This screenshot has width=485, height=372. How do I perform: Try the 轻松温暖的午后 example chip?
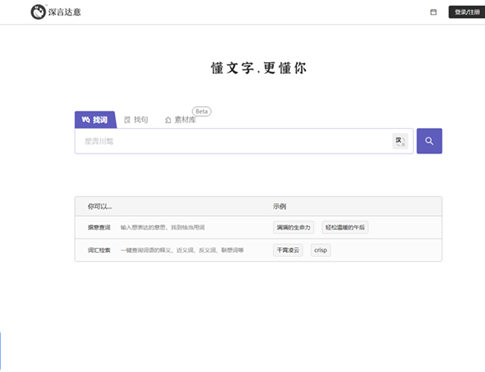pyautogui.click(x=345, y=227)
